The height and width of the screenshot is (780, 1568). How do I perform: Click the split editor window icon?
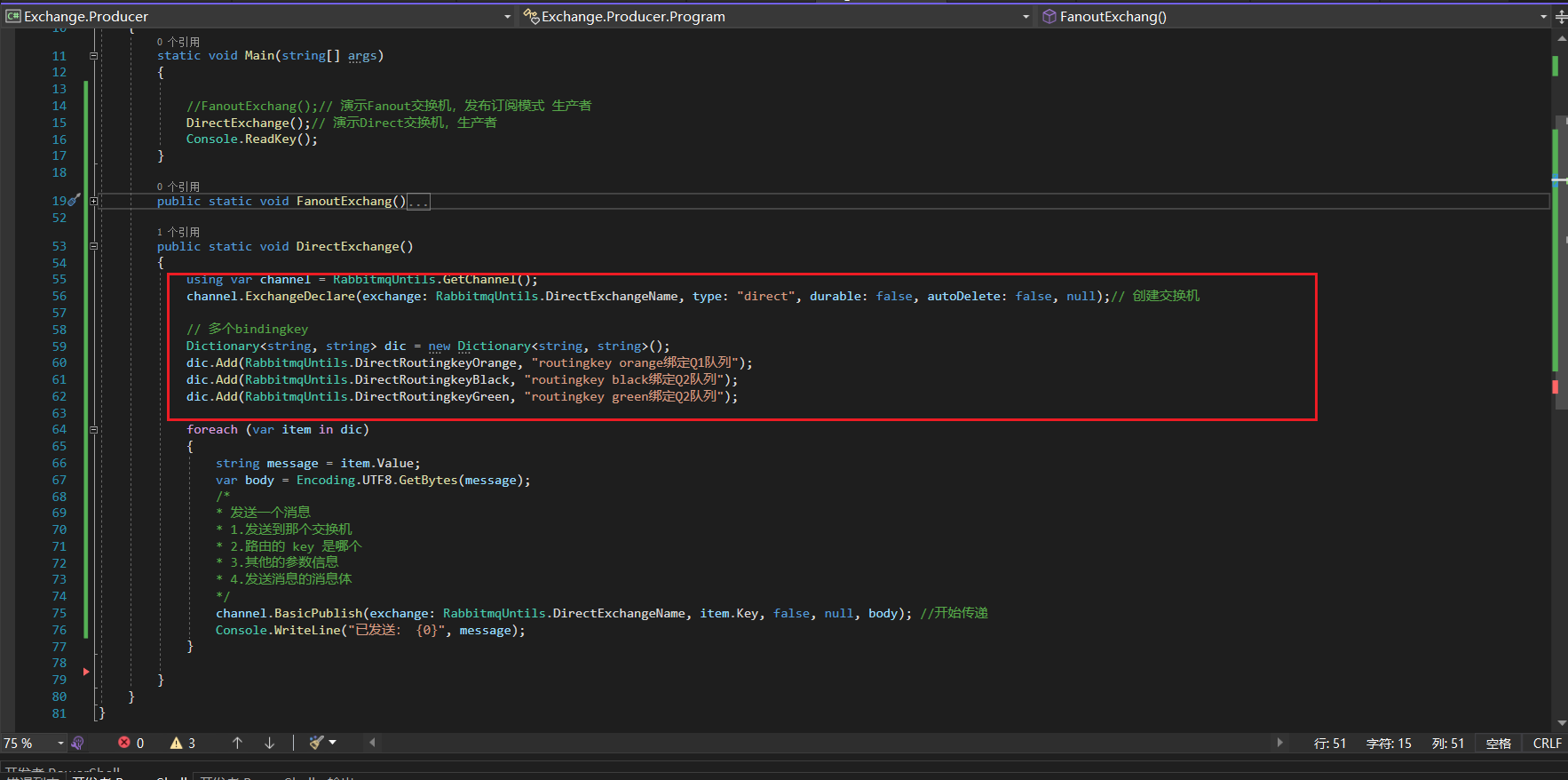pyautogui.click(x=1561, y=16)
